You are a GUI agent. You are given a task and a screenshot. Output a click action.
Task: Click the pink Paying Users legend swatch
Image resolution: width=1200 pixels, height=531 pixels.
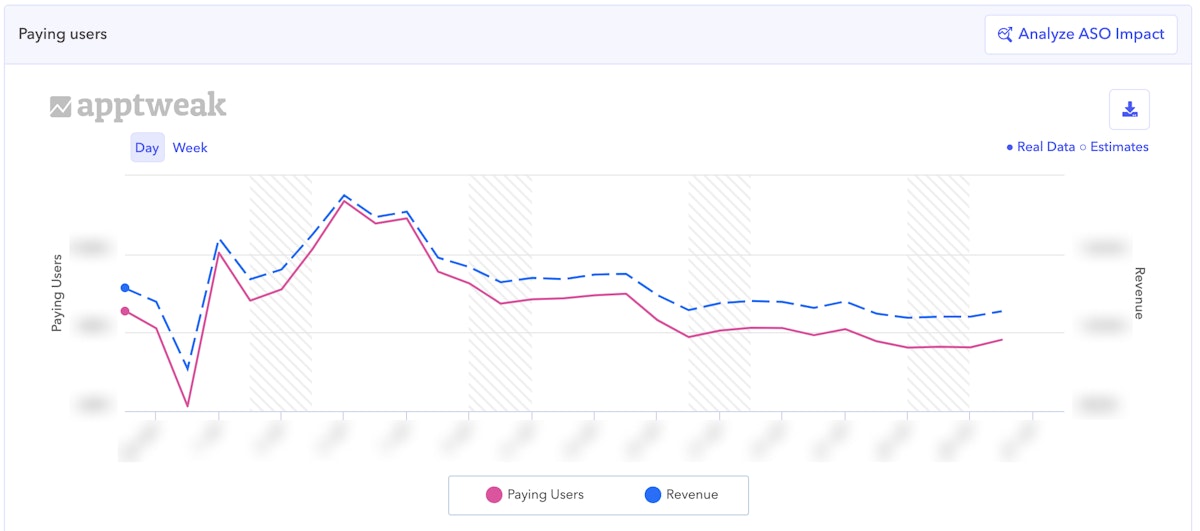coord(493,494)
